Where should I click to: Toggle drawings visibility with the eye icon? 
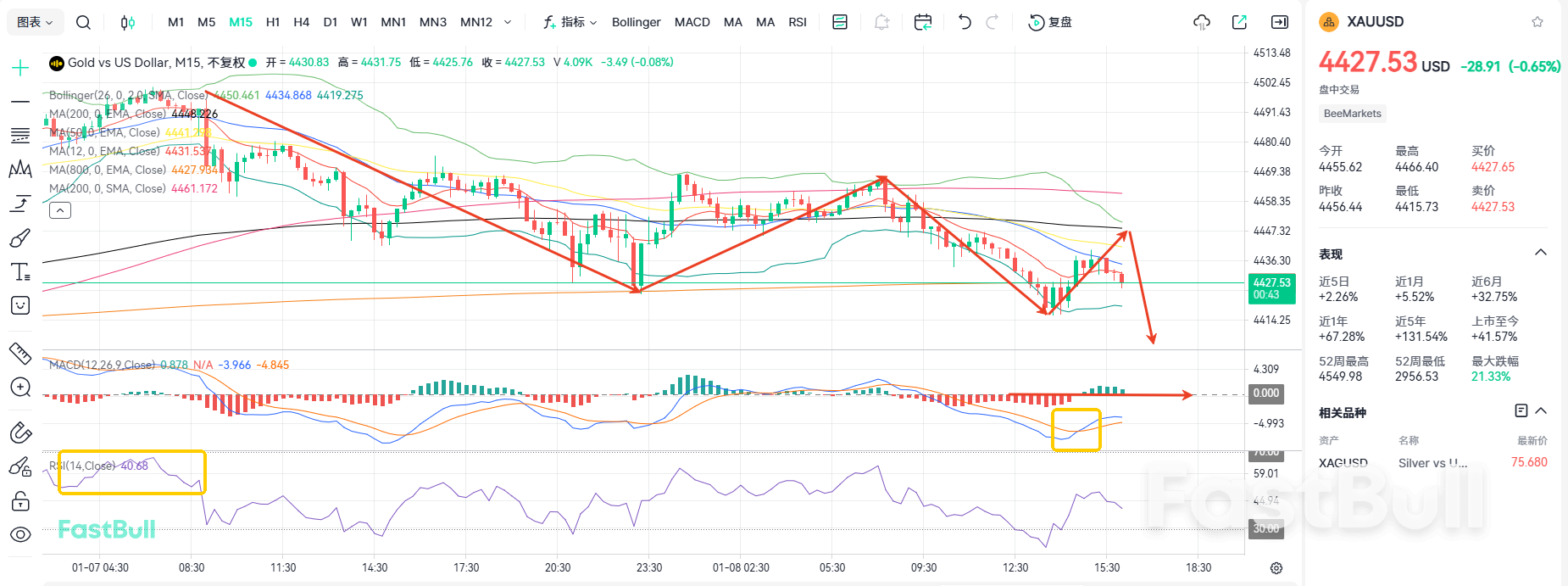tap(20, 534)
